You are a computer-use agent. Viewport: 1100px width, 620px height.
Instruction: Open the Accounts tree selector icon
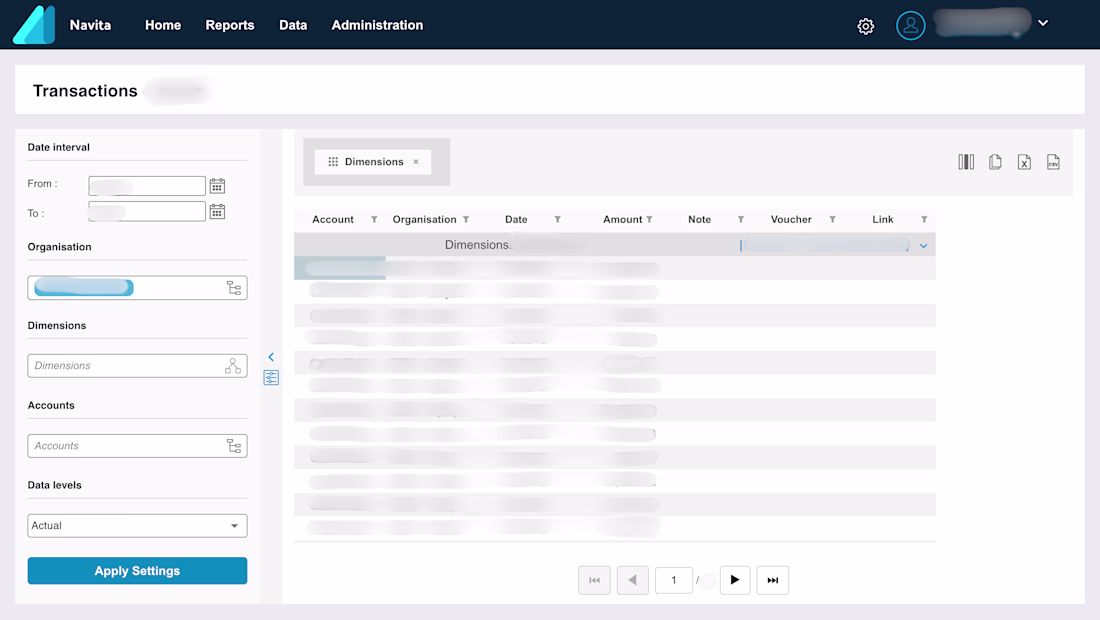point(234,446)
